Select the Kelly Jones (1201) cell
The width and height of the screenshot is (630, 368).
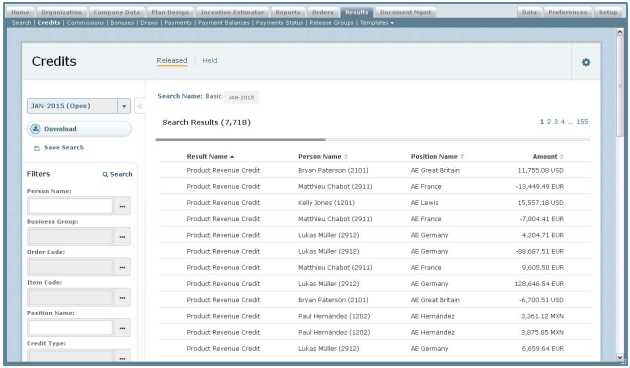click(326, 202)
